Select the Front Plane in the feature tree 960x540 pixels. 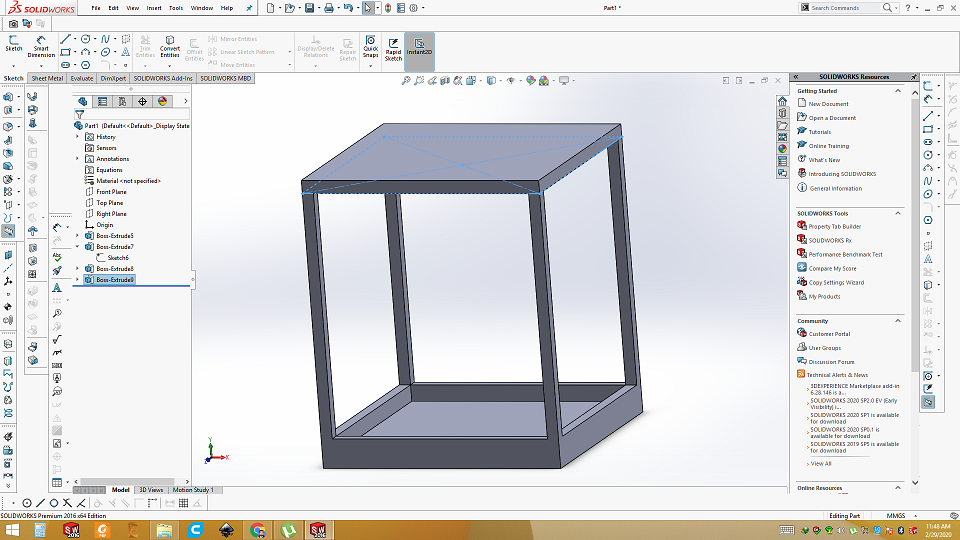(x=111, y=192)
